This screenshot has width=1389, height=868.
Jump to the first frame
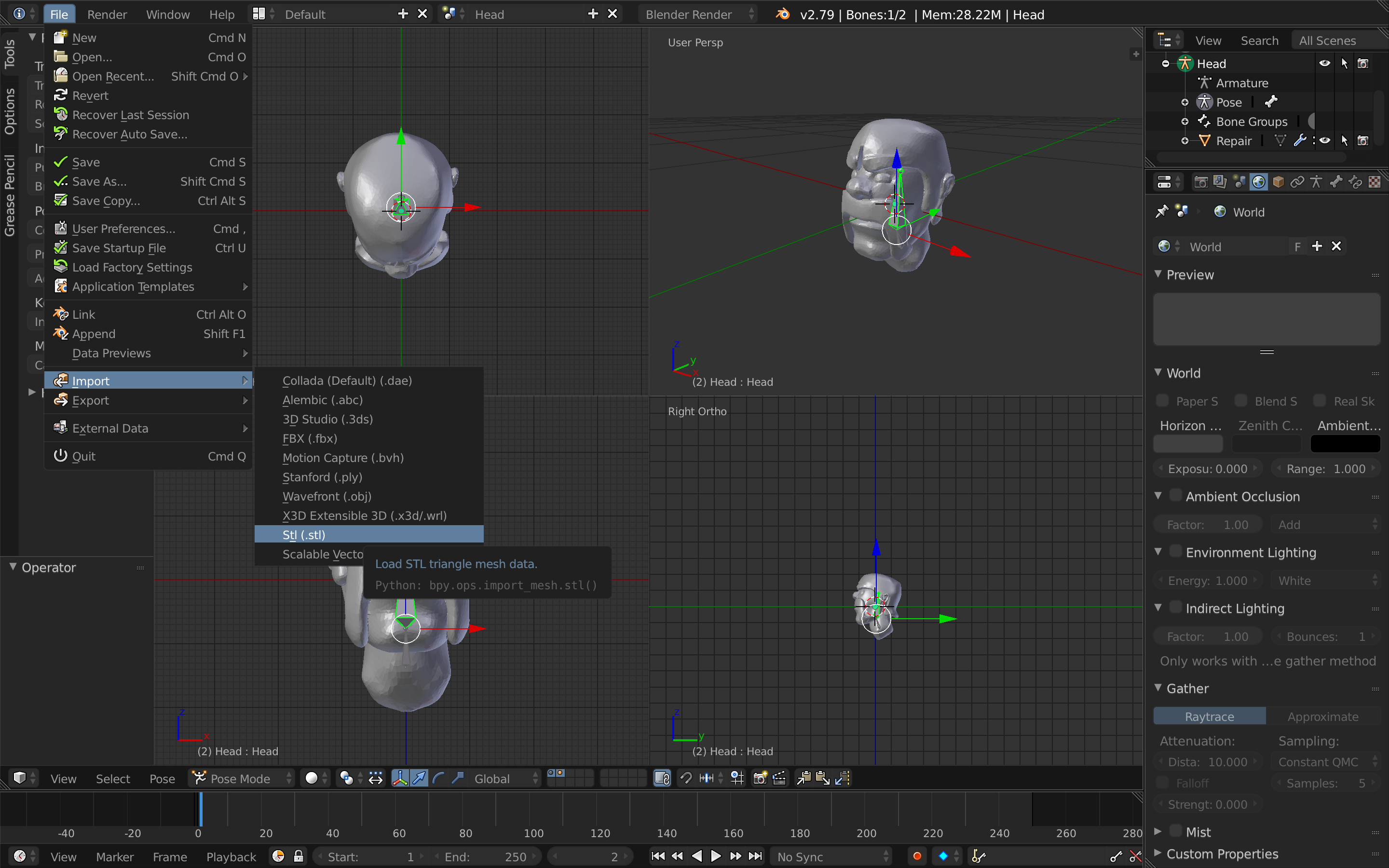coord(658,856)
